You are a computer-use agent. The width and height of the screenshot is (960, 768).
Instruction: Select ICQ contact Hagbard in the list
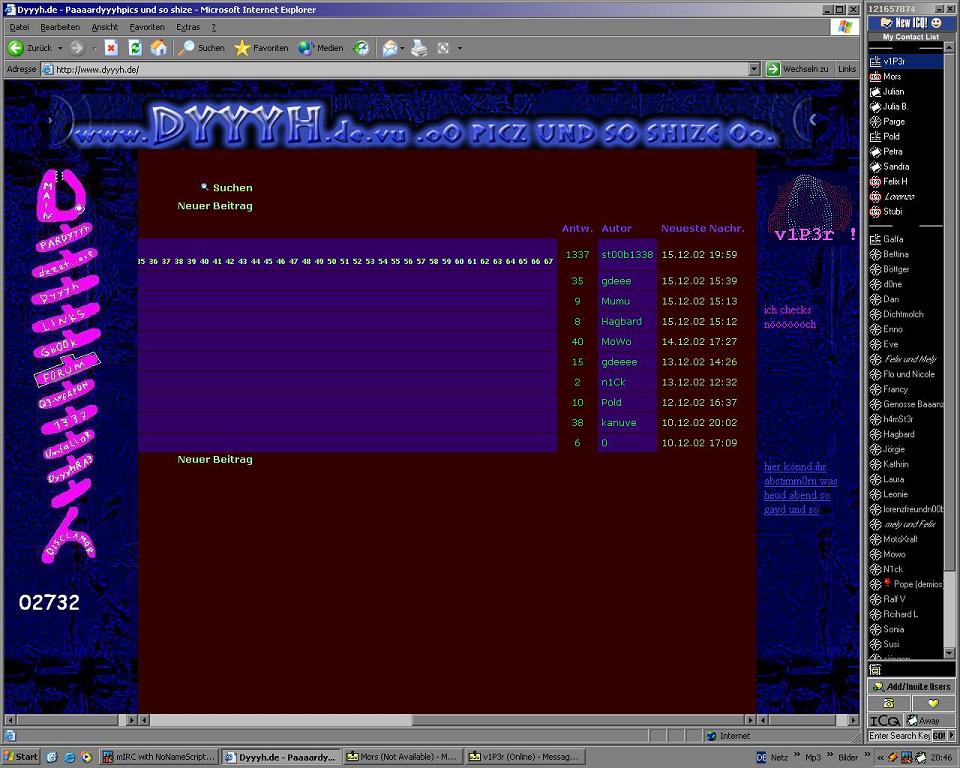tap(898, 434)
